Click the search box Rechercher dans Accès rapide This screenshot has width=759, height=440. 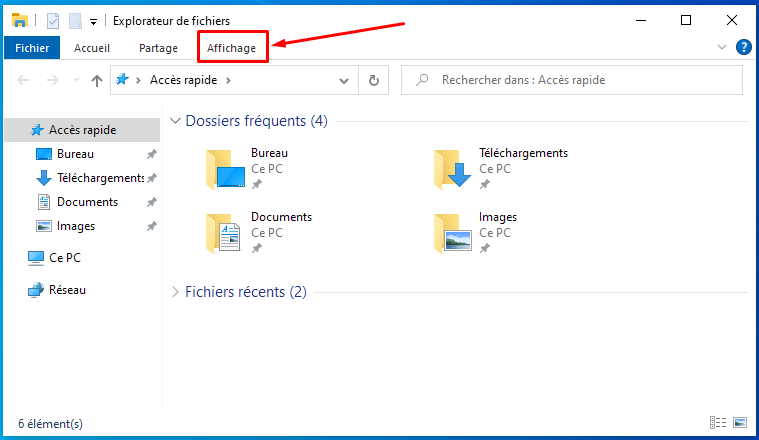(x=572, y=80)
